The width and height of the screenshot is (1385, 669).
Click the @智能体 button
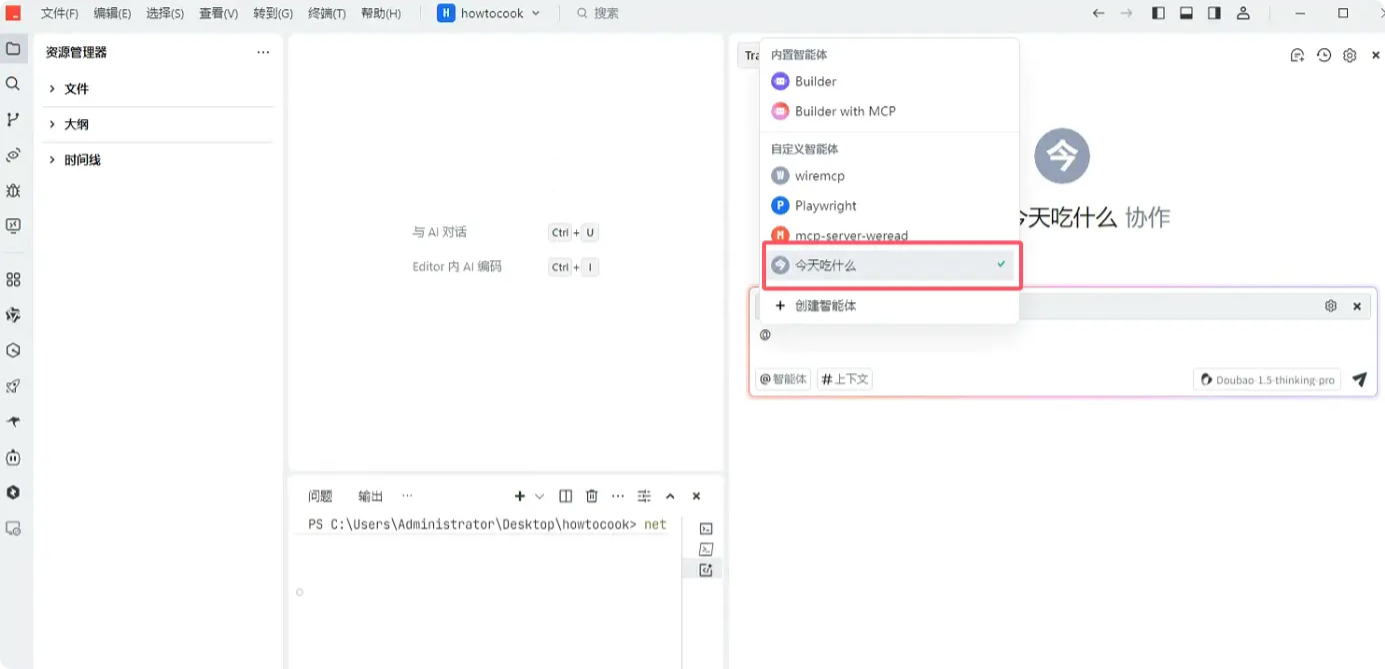tap(782, 380)
